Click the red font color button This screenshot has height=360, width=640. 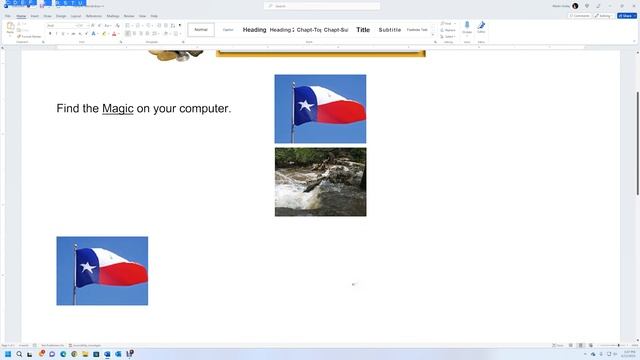pos(114,33)
